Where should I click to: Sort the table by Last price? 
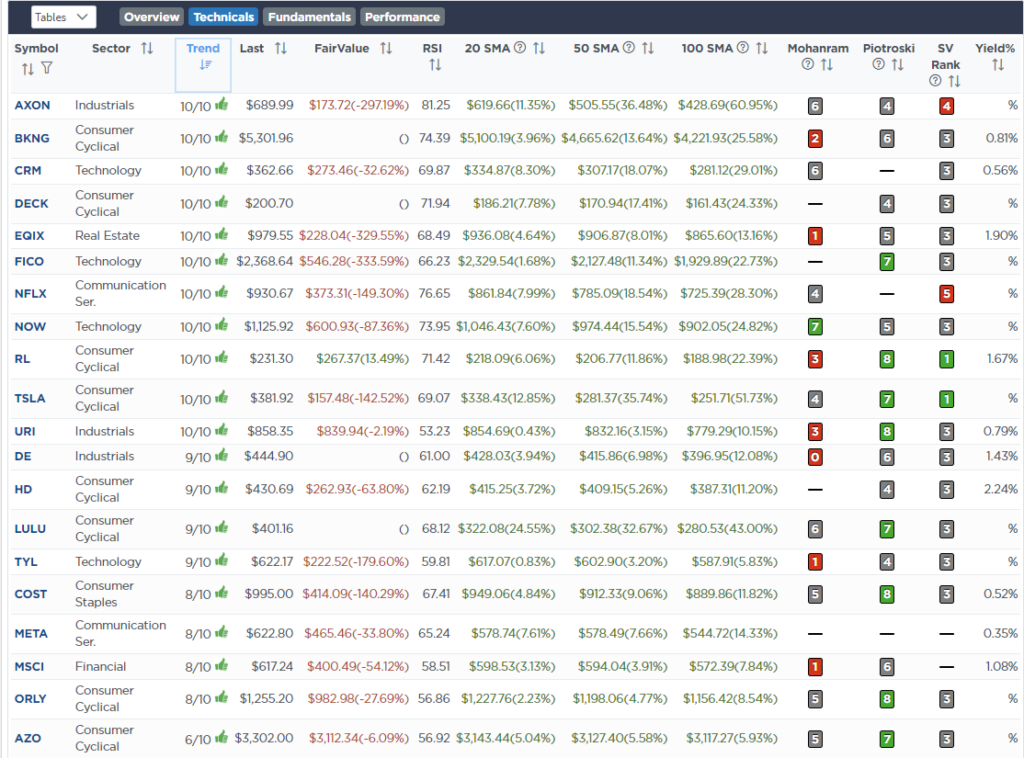click(x=281, y=48)
